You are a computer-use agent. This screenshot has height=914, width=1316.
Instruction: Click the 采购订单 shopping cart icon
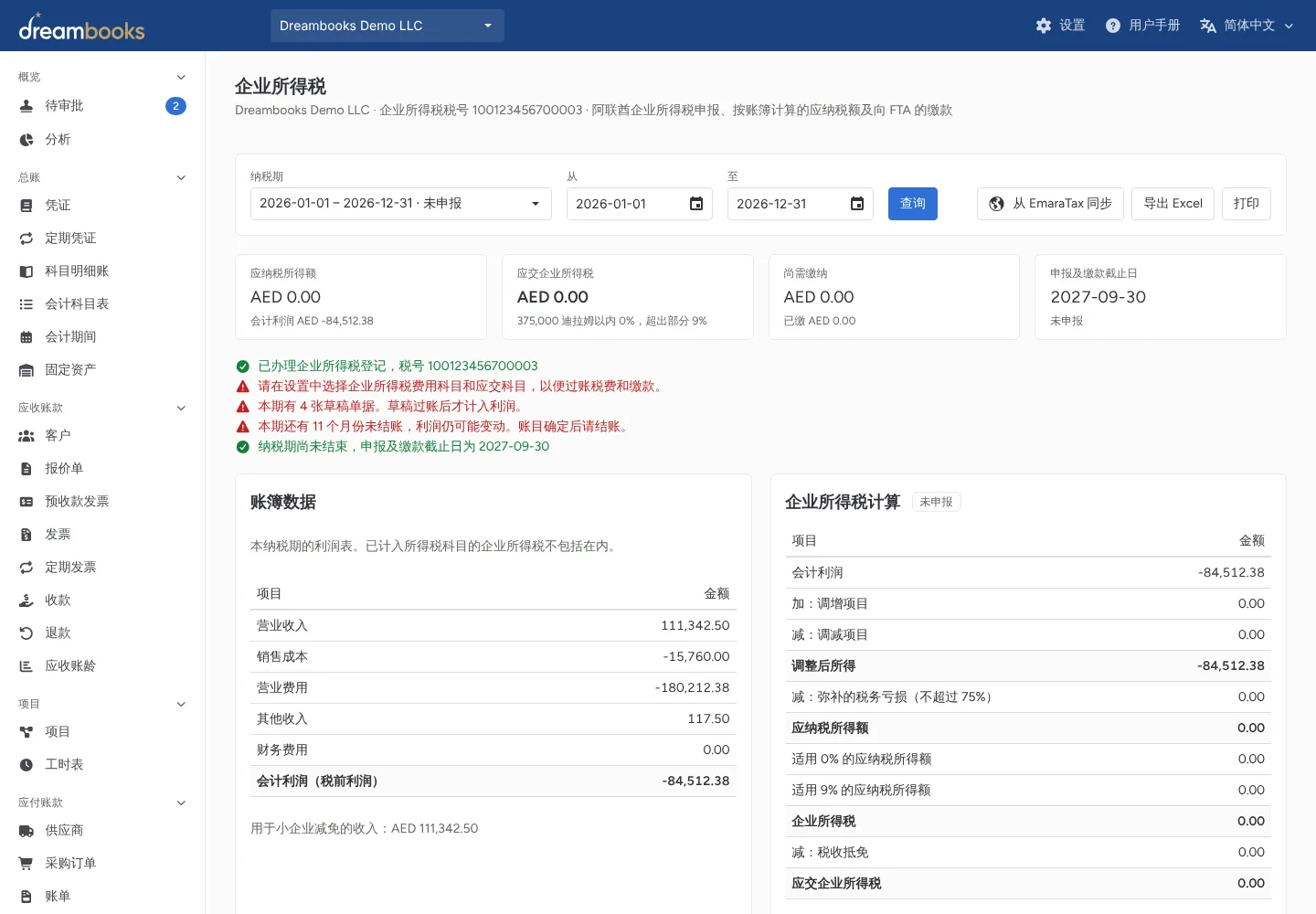tap(27, 864)
